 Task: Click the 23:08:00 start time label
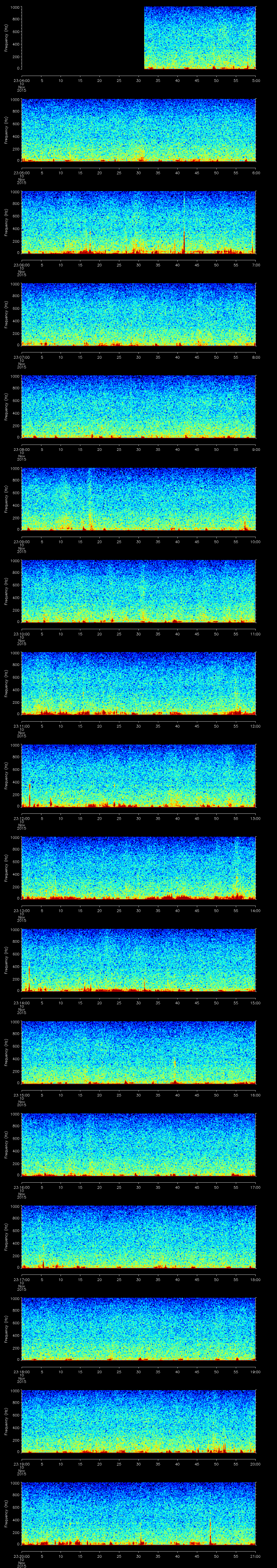21,449
